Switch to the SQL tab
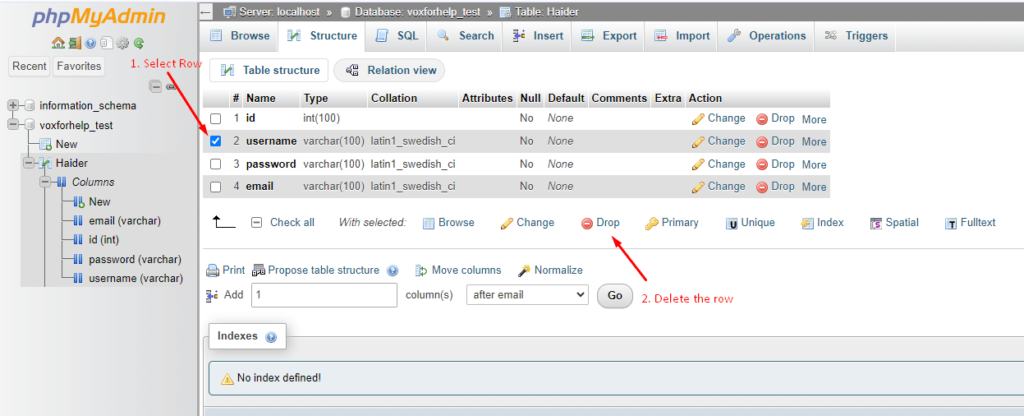The image size is (1024, 416). click(x=396, y=36)
